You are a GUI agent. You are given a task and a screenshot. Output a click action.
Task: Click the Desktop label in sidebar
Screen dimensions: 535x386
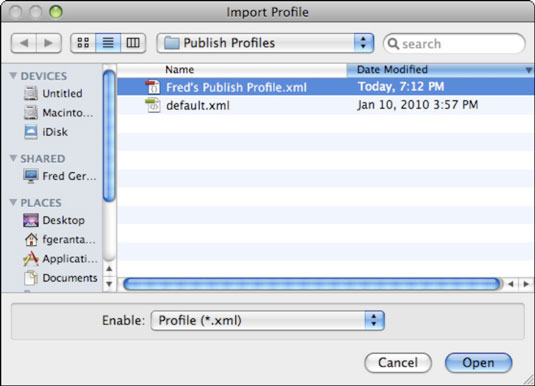[x=63, y=220]
